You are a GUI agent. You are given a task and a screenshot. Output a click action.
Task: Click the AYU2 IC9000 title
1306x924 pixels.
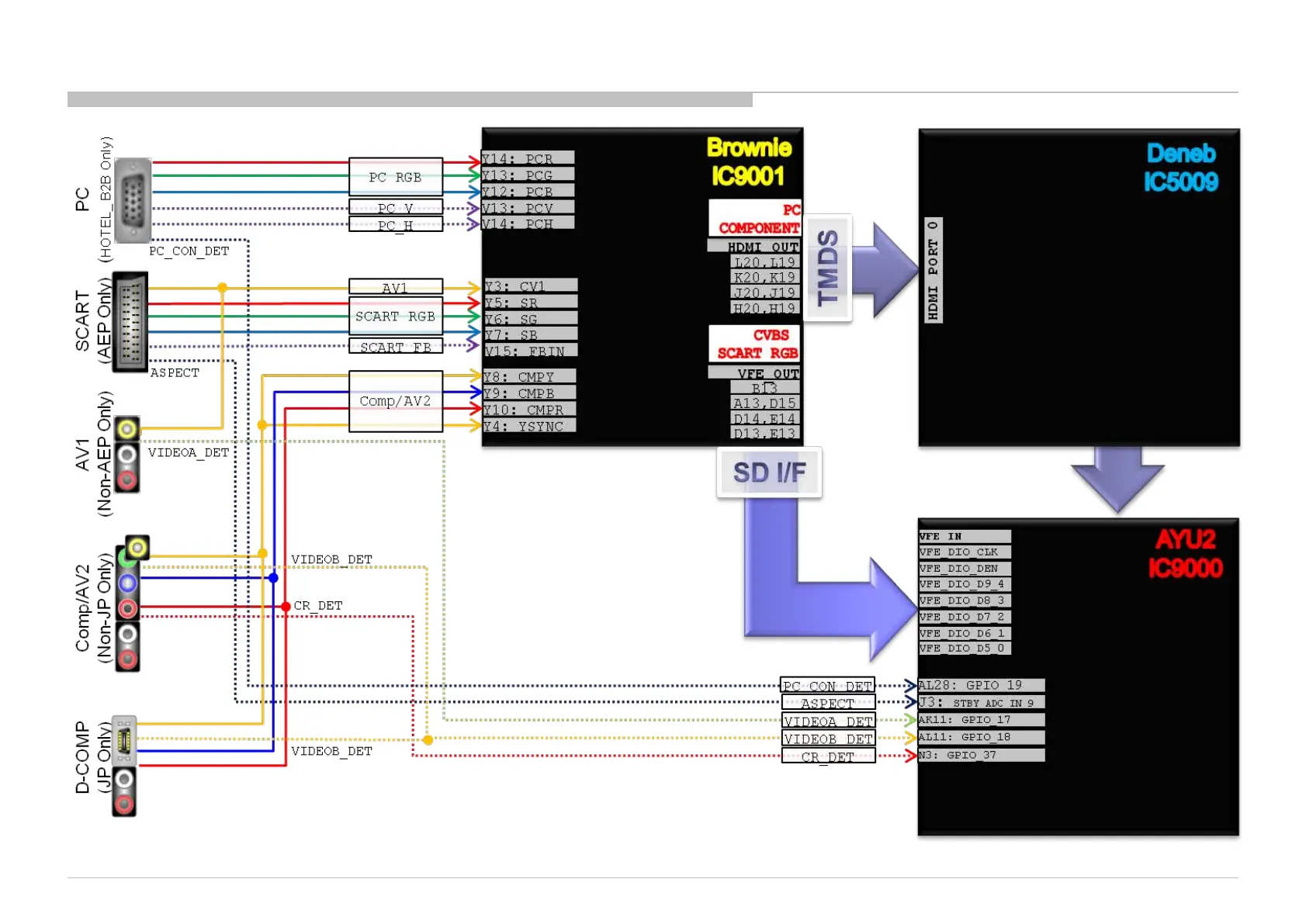pos(1185,553)
